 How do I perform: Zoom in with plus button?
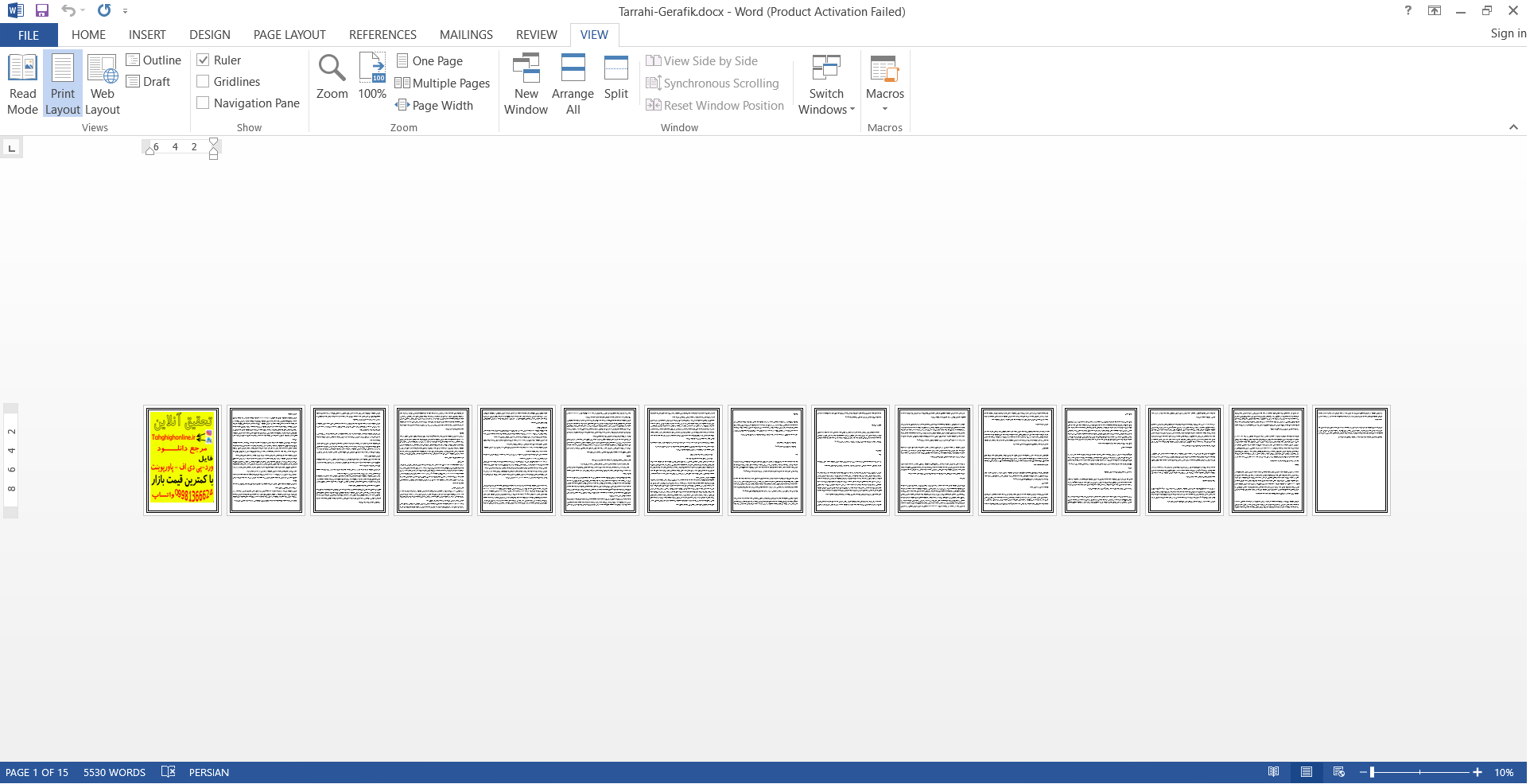[1477, 773]
